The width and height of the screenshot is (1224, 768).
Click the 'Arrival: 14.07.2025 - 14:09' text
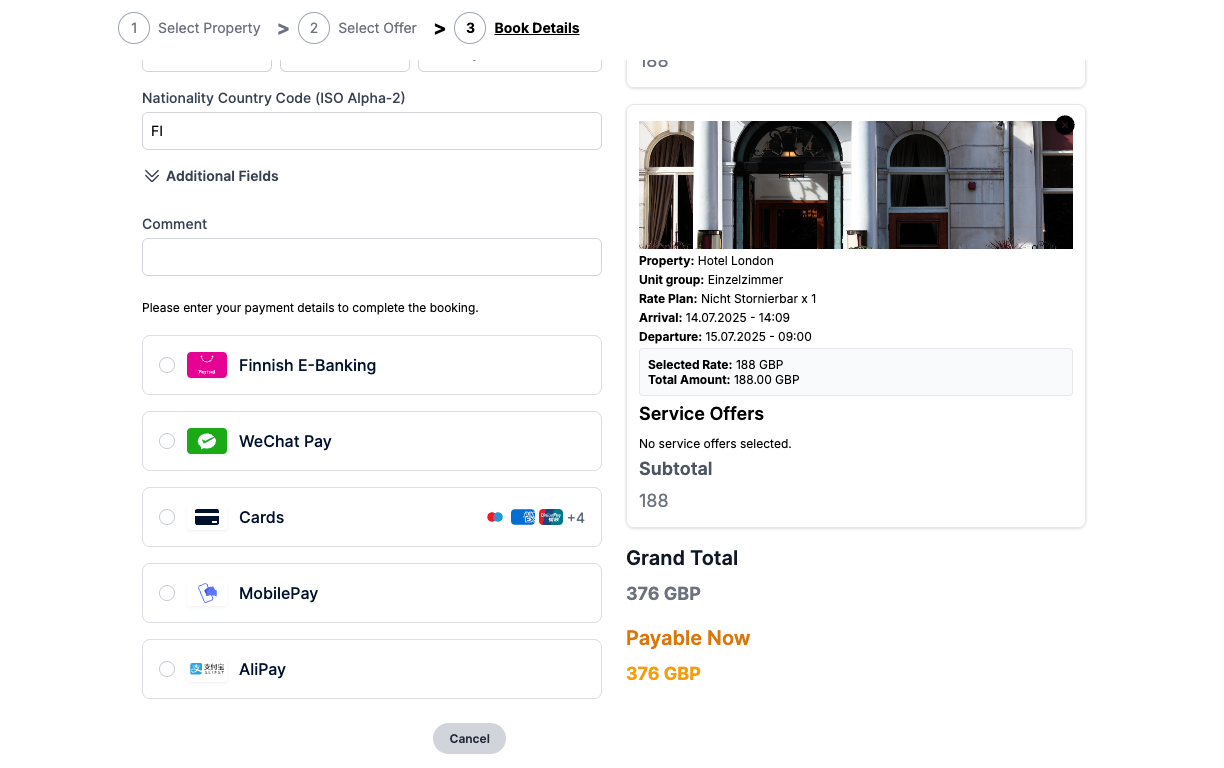pyautogui.click(x=715, y=318)
